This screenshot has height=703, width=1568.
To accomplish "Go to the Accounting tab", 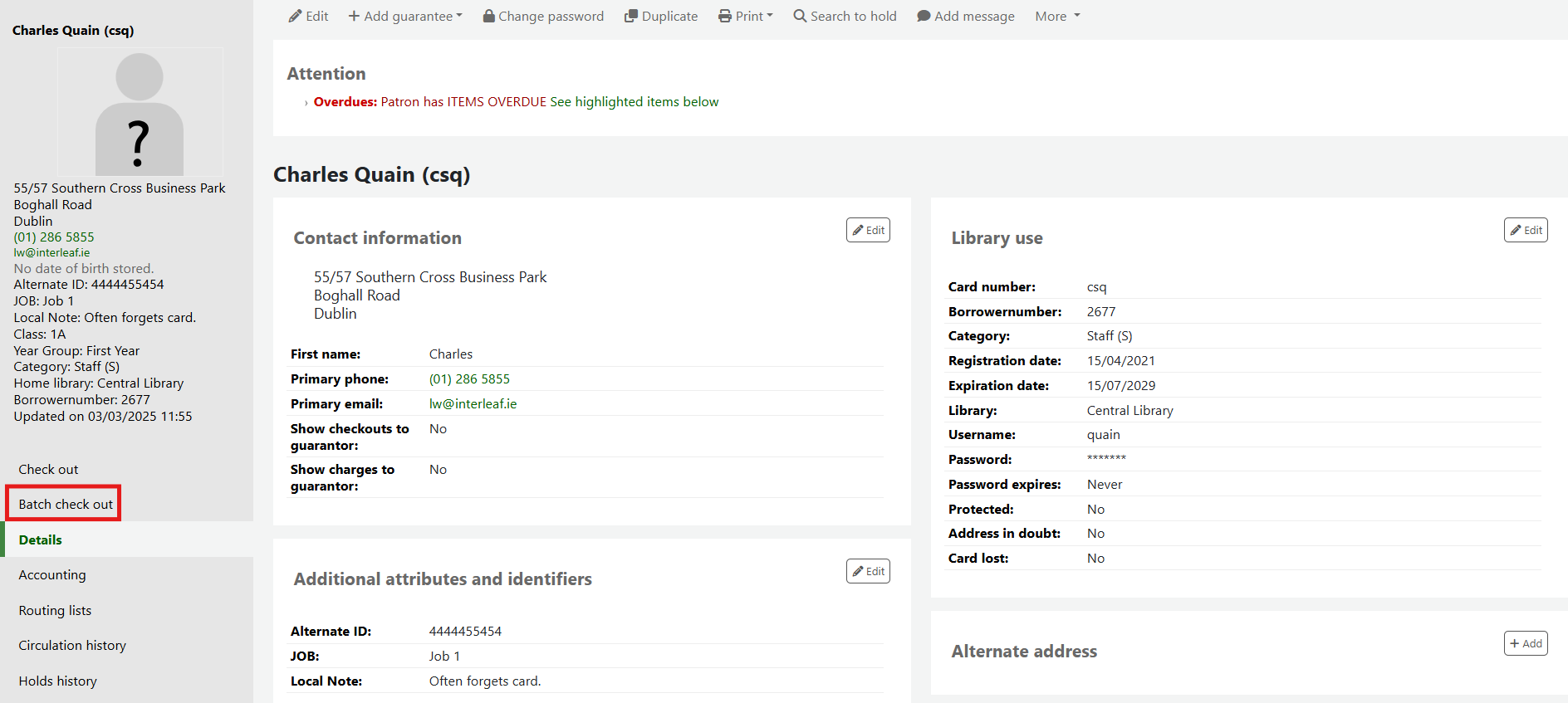I will click(x=52, y=574).
